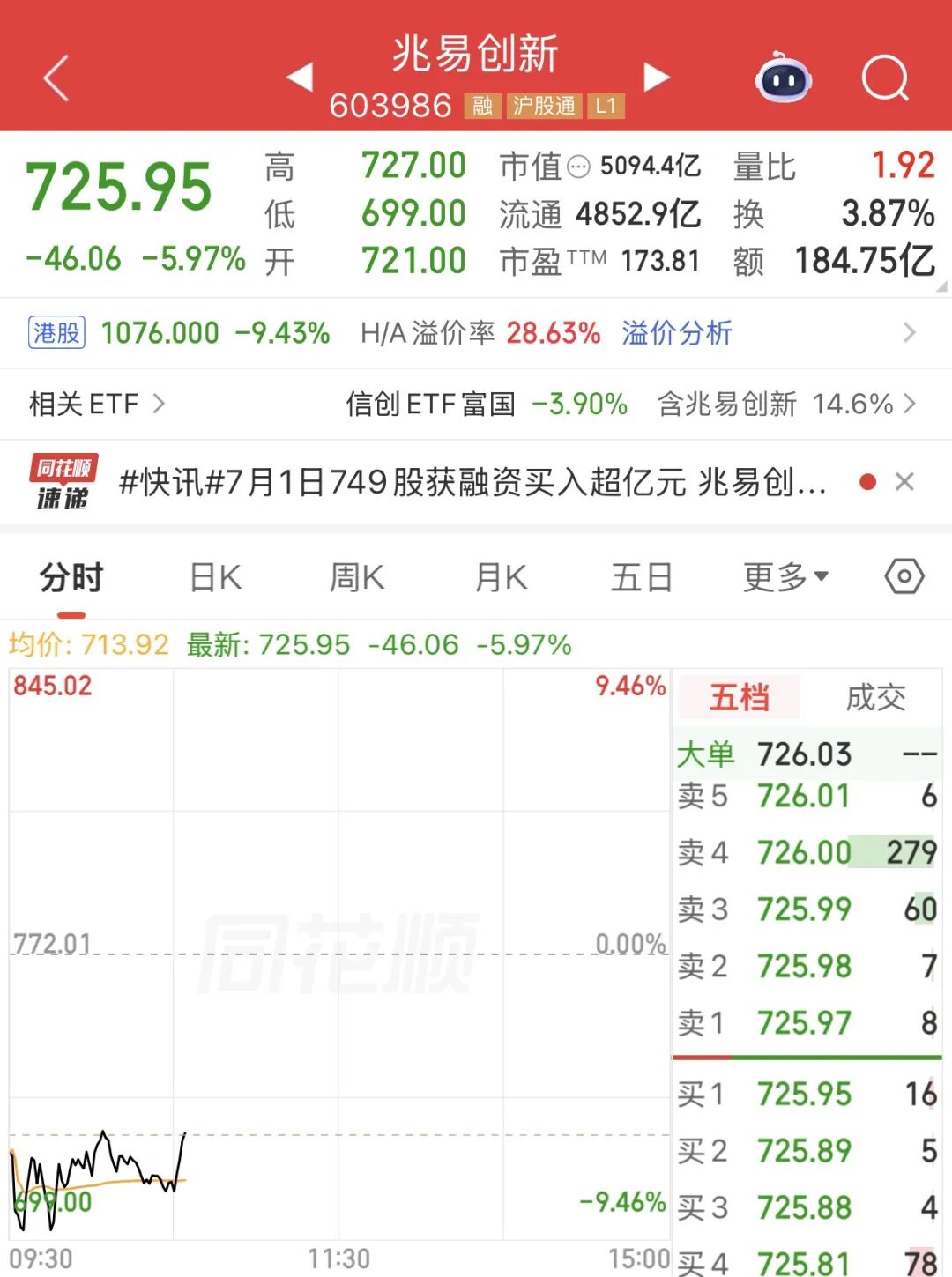Select the 卖1 725.97 row
This screenshot has width=952, height=1277.
(807, 1022)
